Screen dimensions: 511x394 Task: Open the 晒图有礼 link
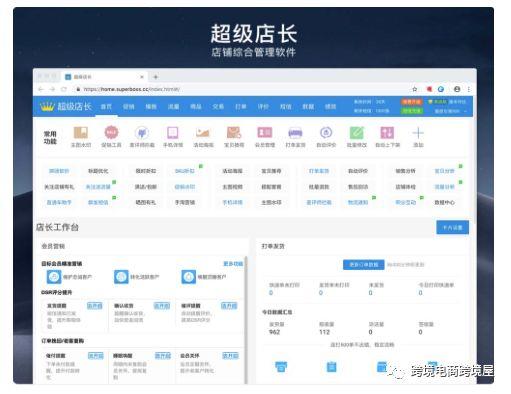pyautogui.click(x=146, y=202)
